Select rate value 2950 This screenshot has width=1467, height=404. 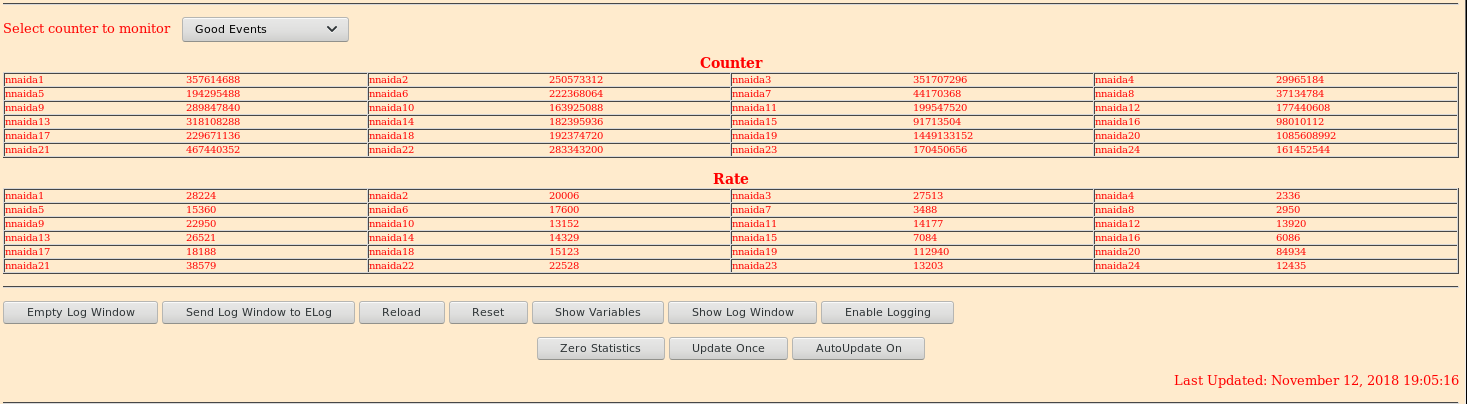point(1288,210)
